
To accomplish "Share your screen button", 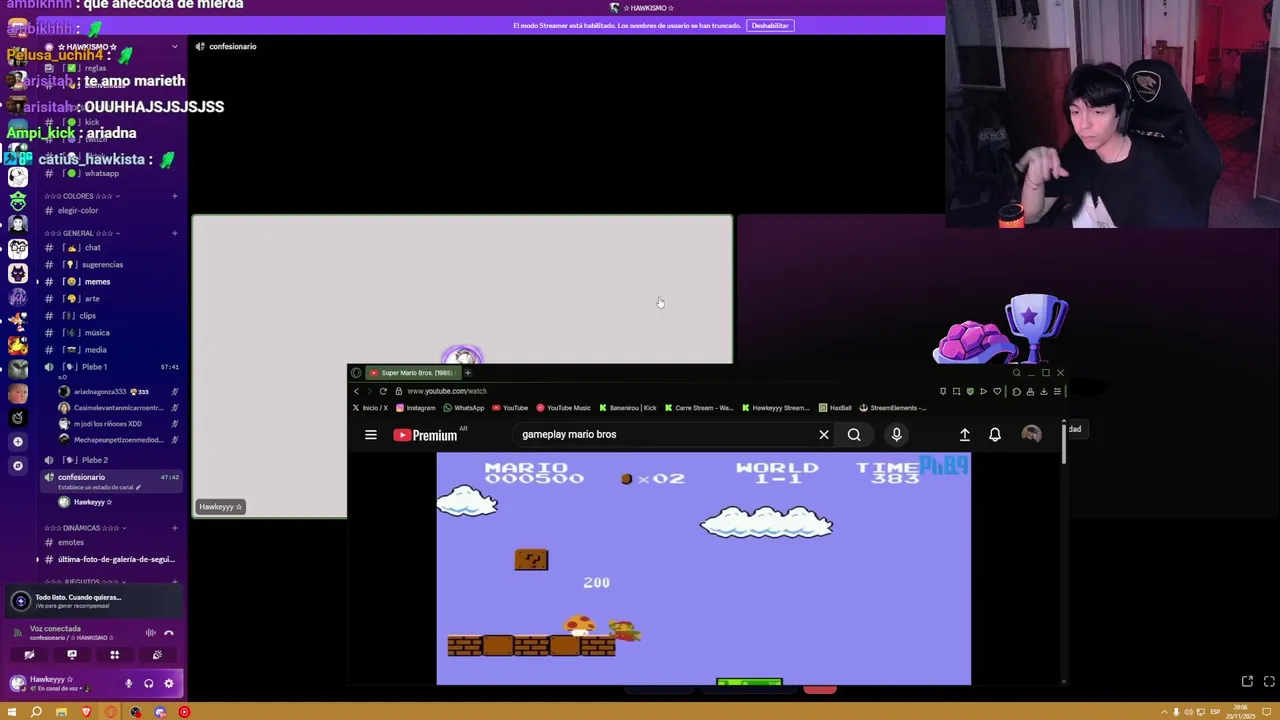I will coord(72,655).
